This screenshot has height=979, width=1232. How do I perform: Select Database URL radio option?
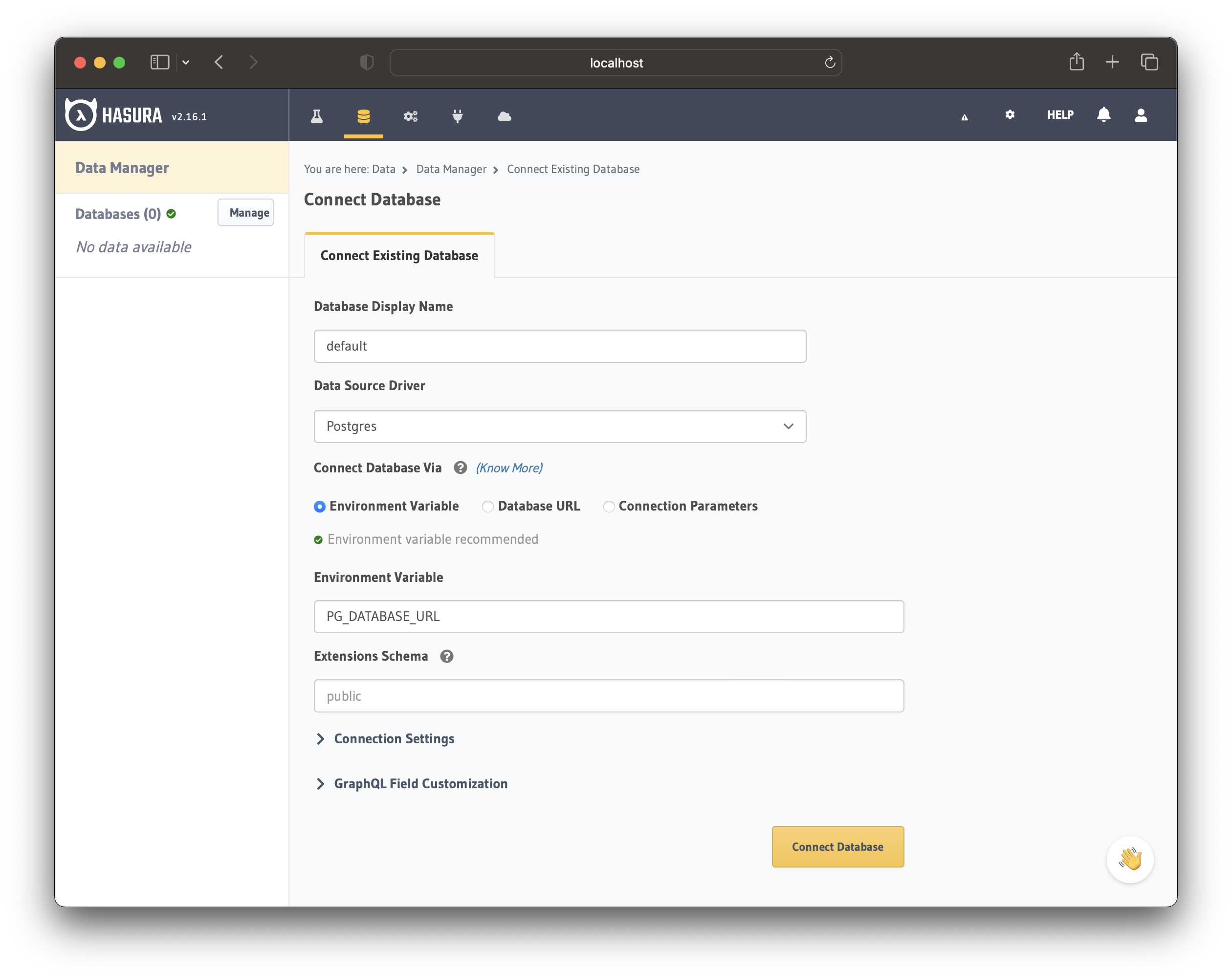487,506
